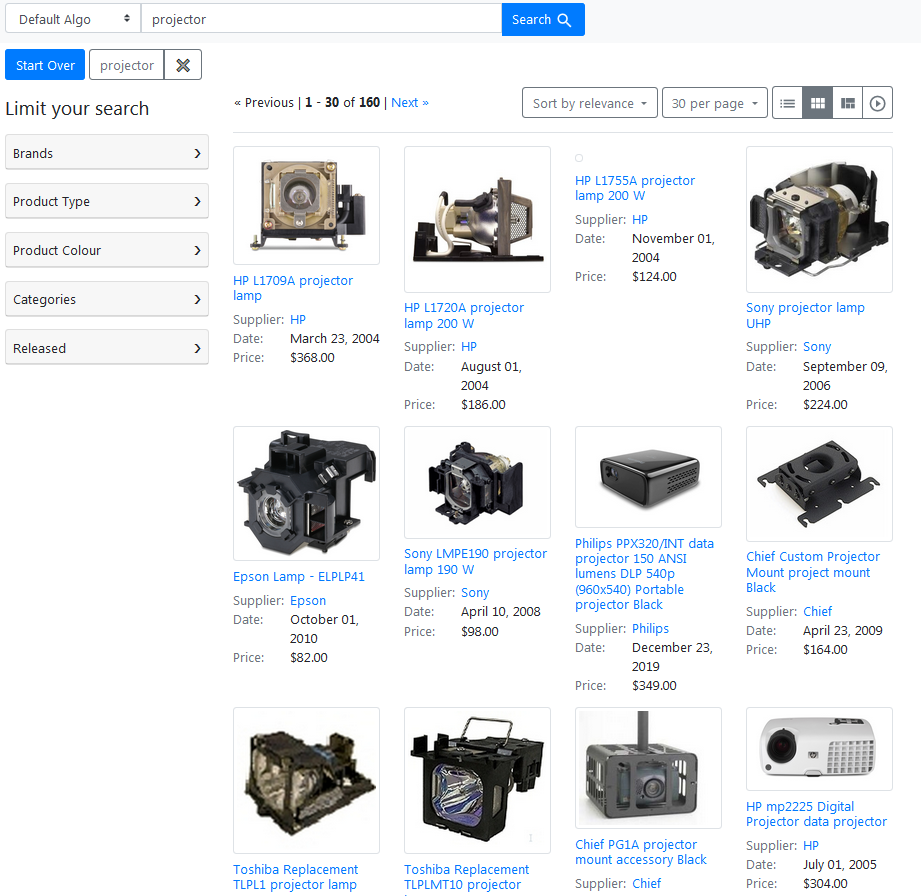Open 30 per page dropdown
Screen dimensions: 921x896
pos(714,103)
